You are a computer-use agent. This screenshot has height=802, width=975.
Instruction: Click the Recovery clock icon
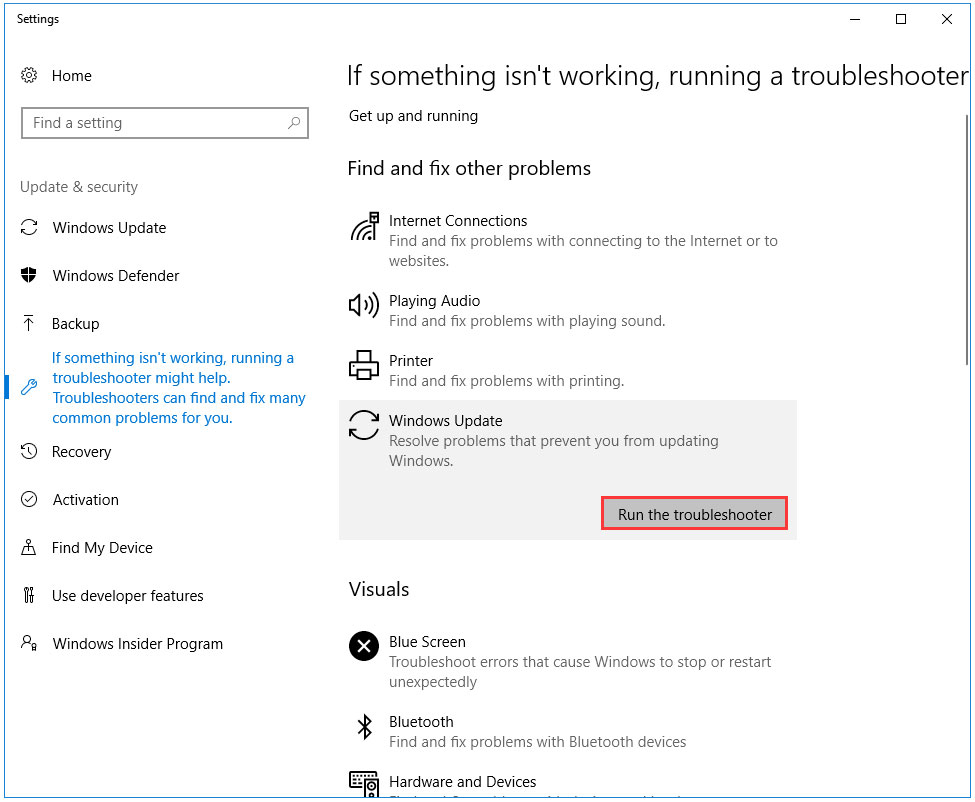[29, 451]
